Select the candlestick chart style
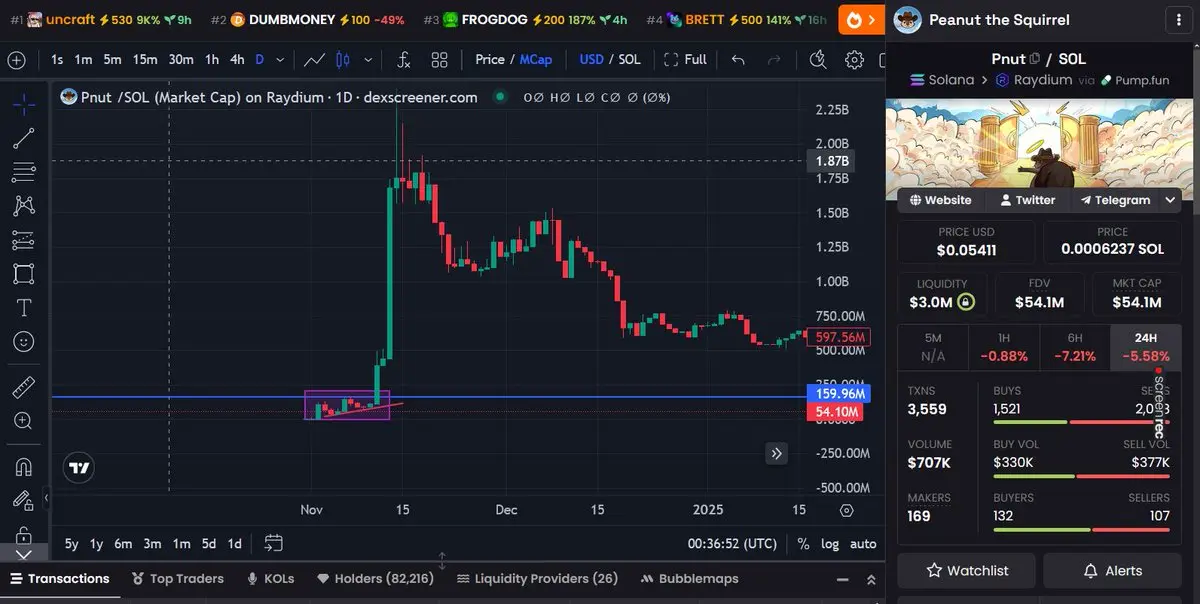Screen dimensions: 1200x604 341,60
